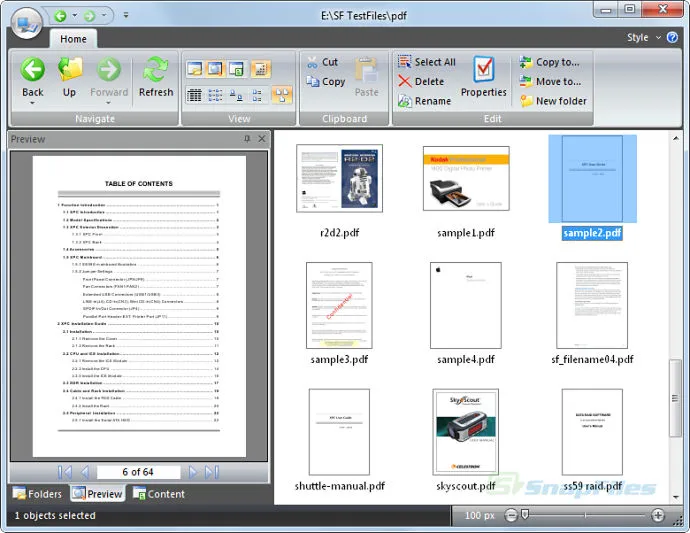Viewport: 690px width, 533px height.
Task: Toggle the Folders pane view button
Action: 195,69
